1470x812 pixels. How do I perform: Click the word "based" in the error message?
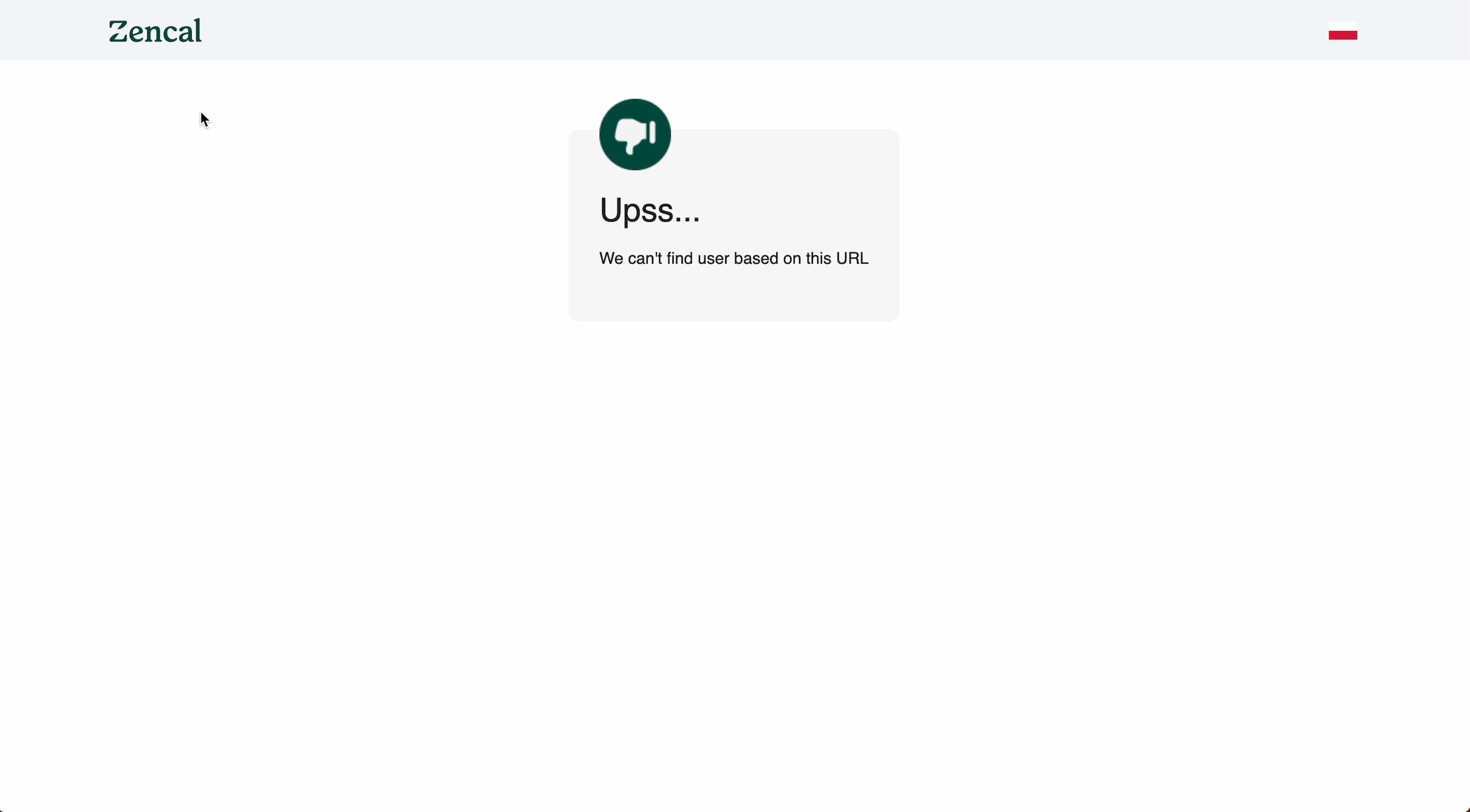pos(756,258)
